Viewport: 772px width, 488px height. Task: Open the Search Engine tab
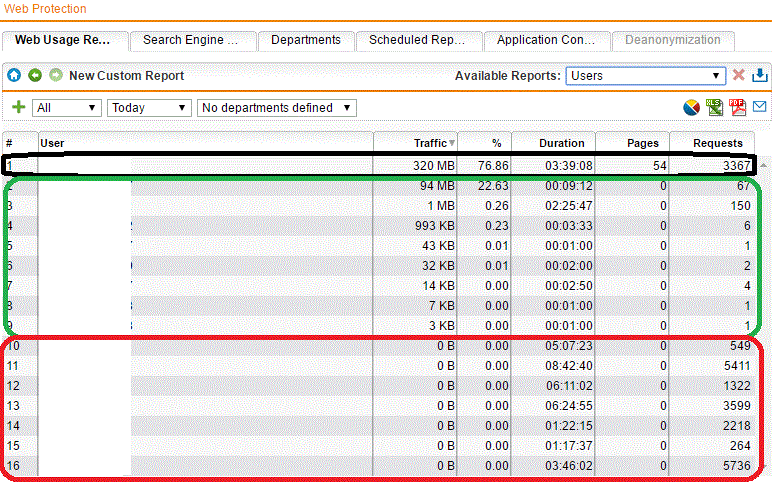coord(192,41)
